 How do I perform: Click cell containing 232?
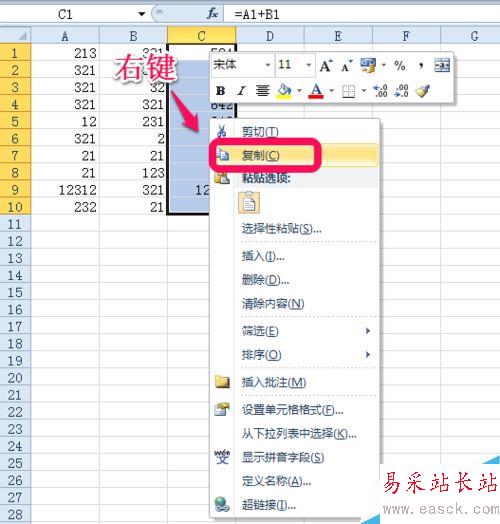tap(65, 207)
